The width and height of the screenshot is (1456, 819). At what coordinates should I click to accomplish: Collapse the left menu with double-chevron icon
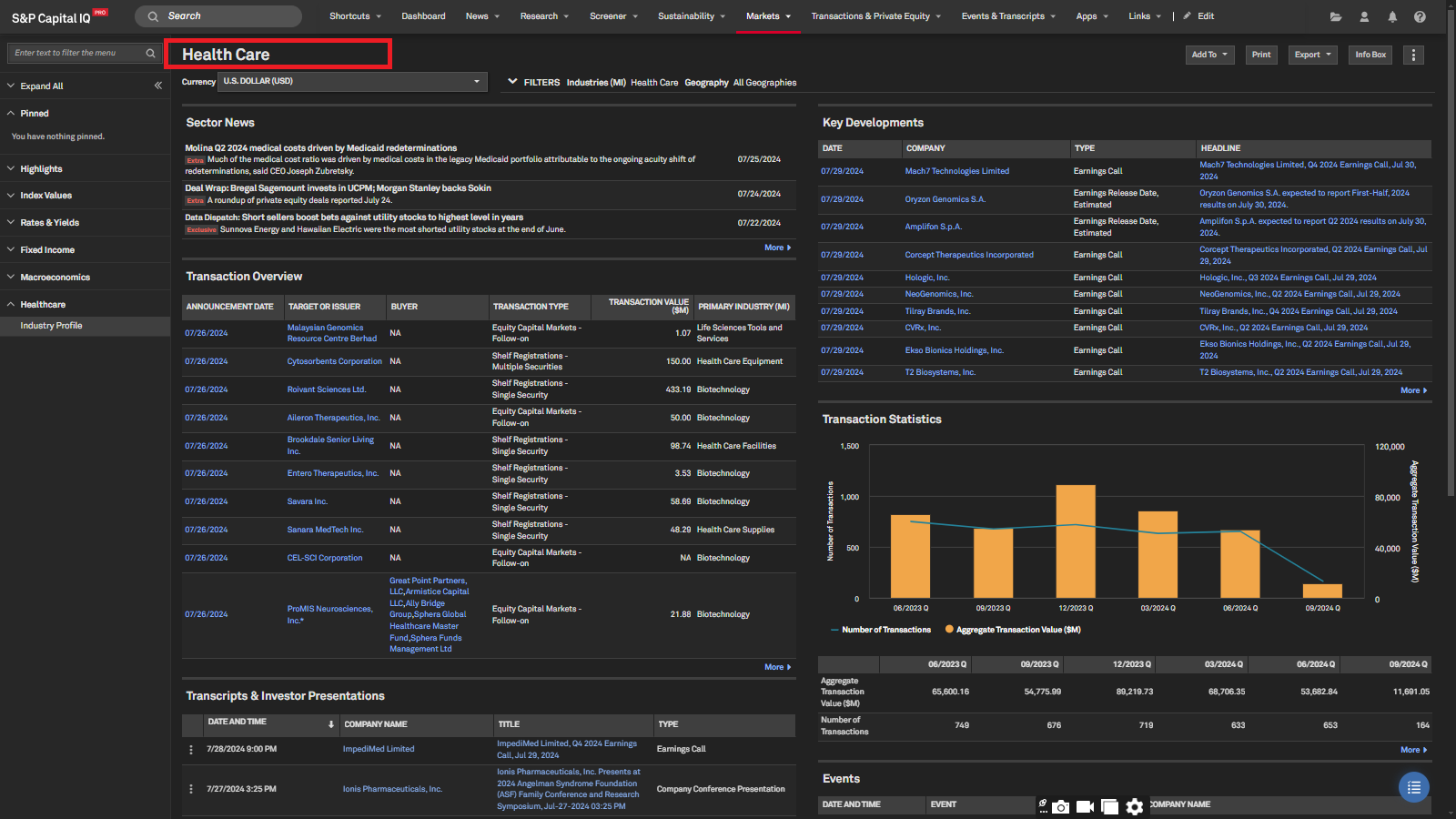point(158,86)
